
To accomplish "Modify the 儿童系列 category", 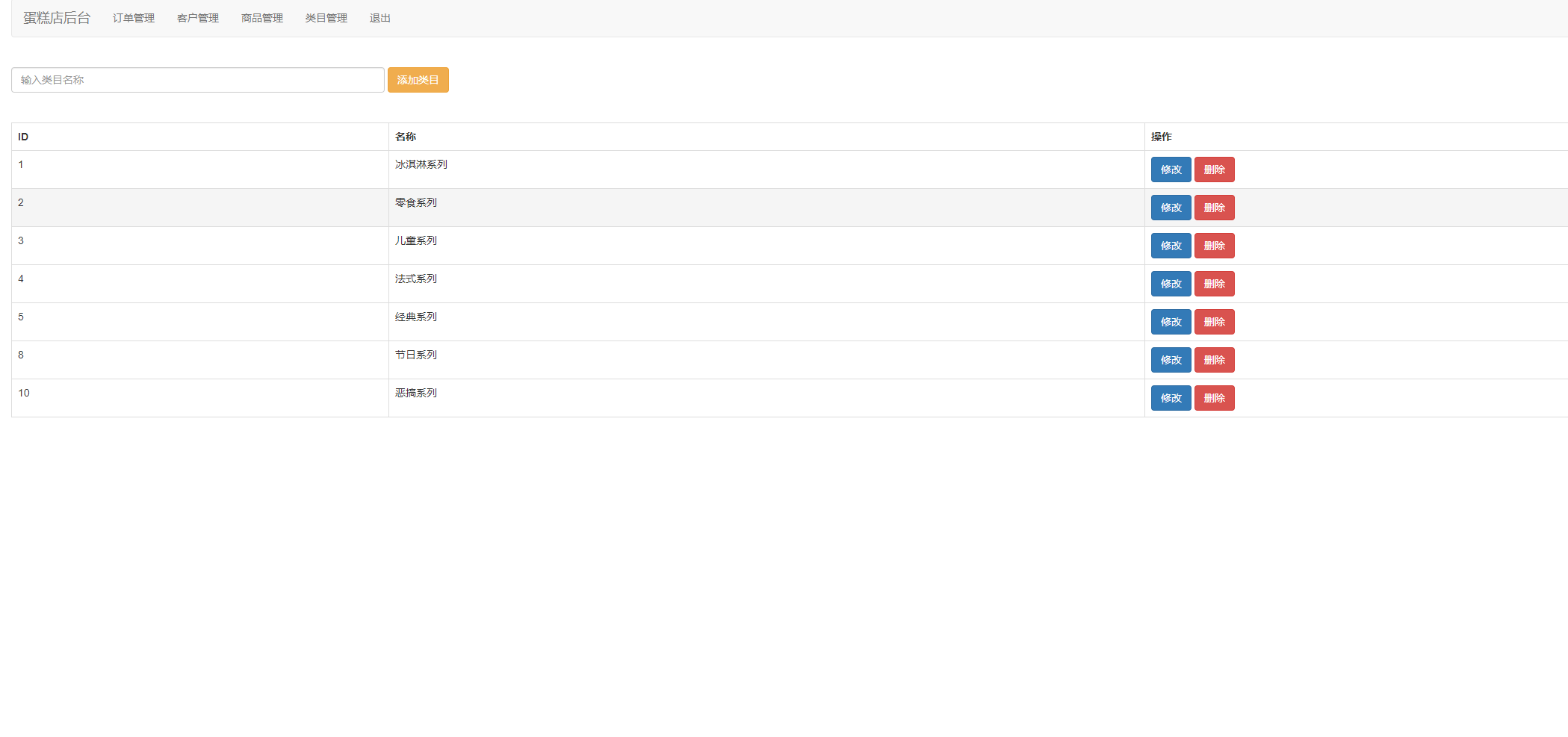I will tap(1171, 246).
